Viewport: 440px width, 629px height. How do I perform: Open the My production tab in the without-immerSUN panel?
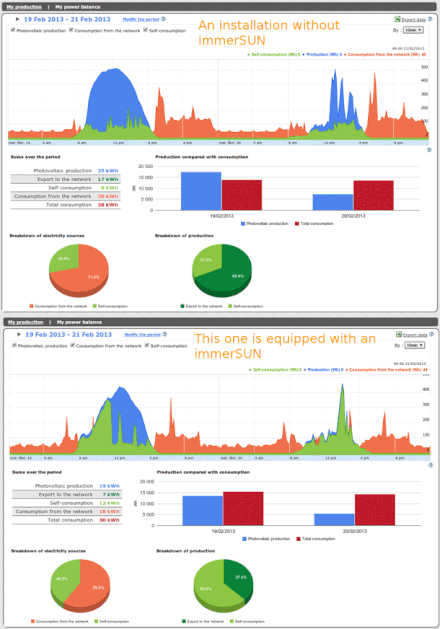(24, 7)
